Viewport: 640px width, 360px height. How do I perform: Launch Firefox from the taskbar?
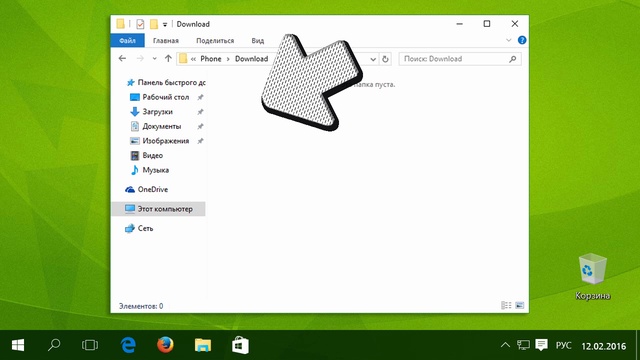pos(165,345)
